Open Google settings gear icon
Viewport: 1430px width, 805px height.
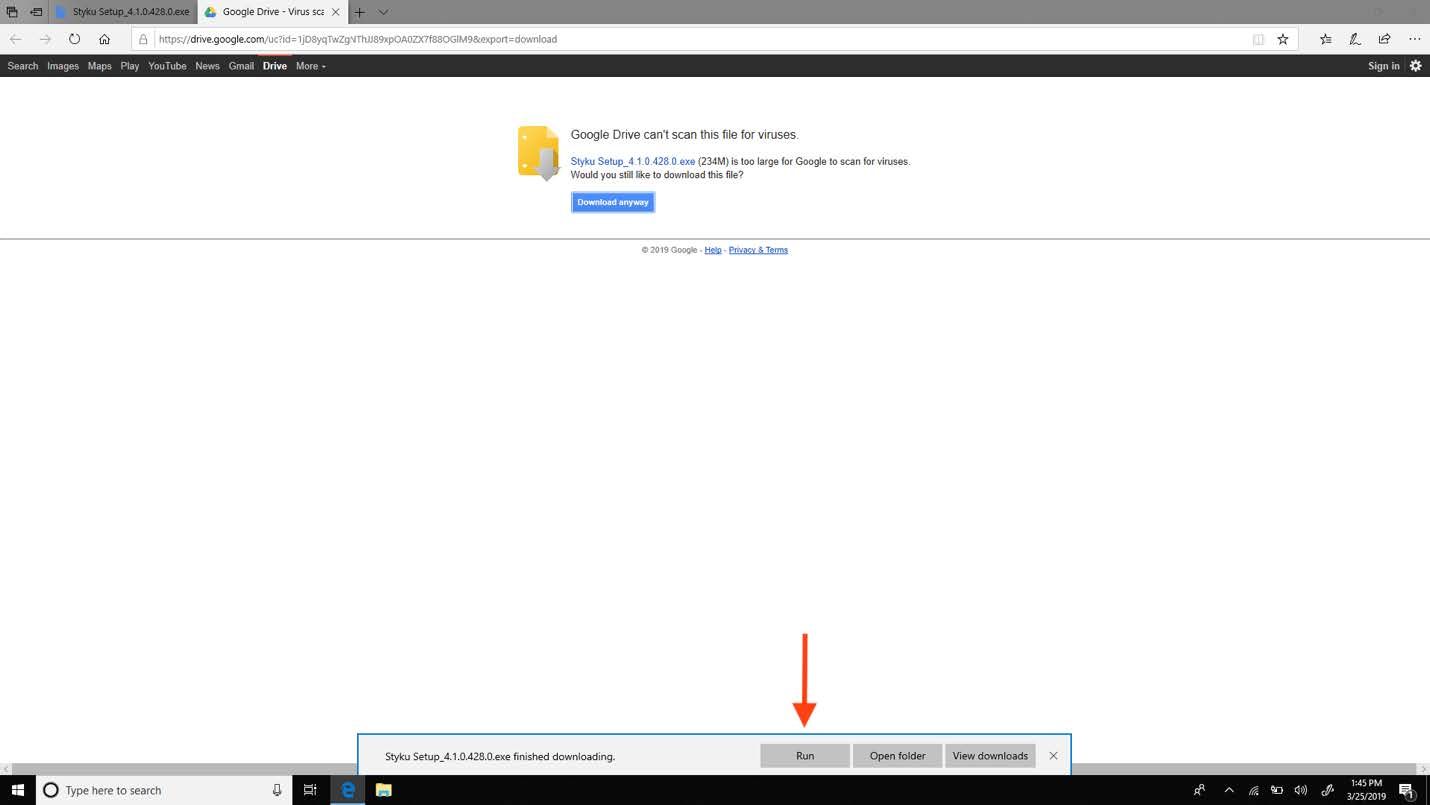(x=1415, y=66)
